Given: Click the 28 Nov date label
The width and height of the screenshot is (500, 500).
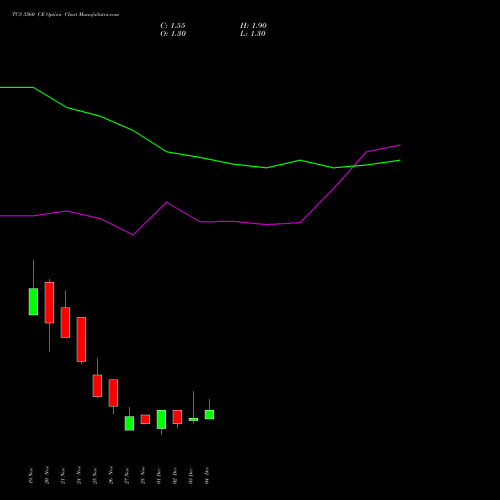Looking at the screenshot, I should (143, 476).
